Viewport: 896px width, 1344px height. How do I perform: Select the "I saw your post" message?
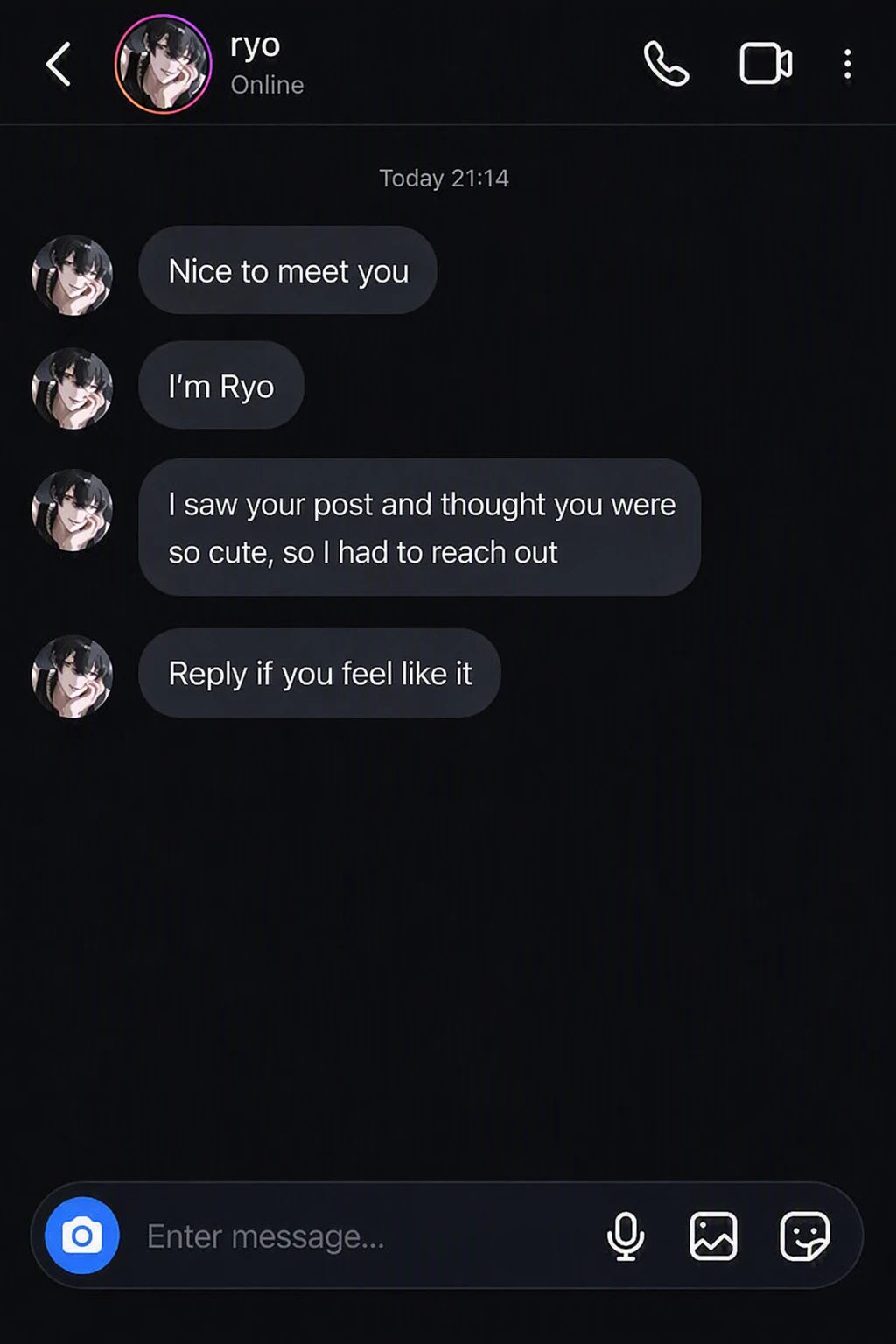(x=419, y=528)
